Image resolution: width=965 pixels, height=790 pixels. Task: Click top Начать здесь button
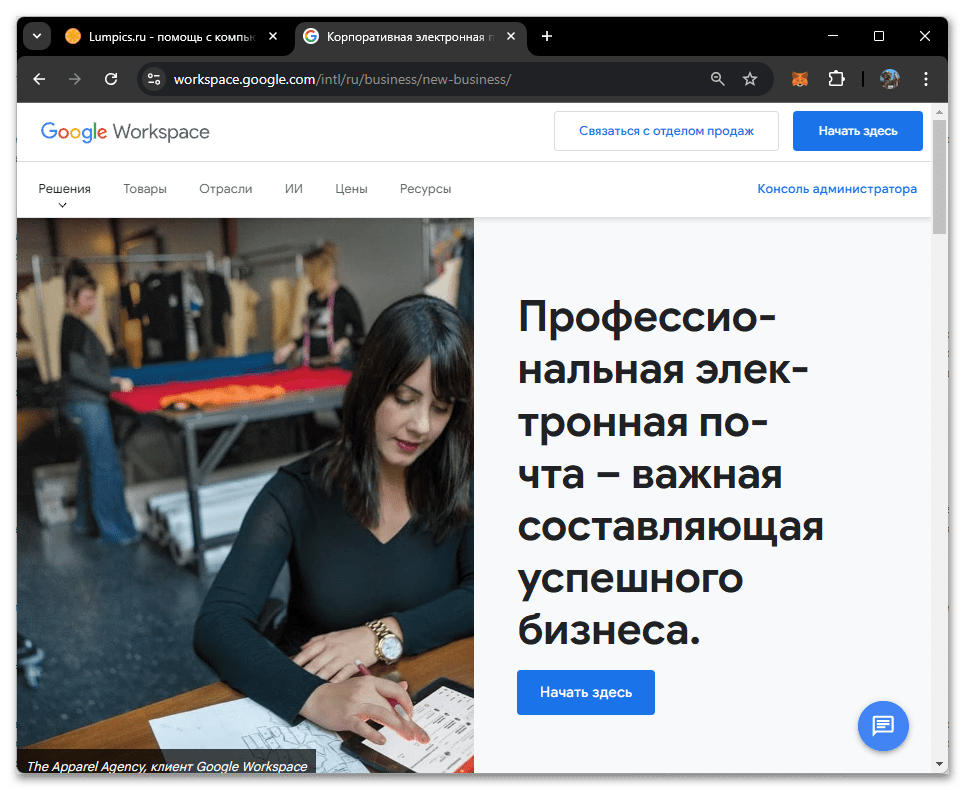click(x=857, y=131)
